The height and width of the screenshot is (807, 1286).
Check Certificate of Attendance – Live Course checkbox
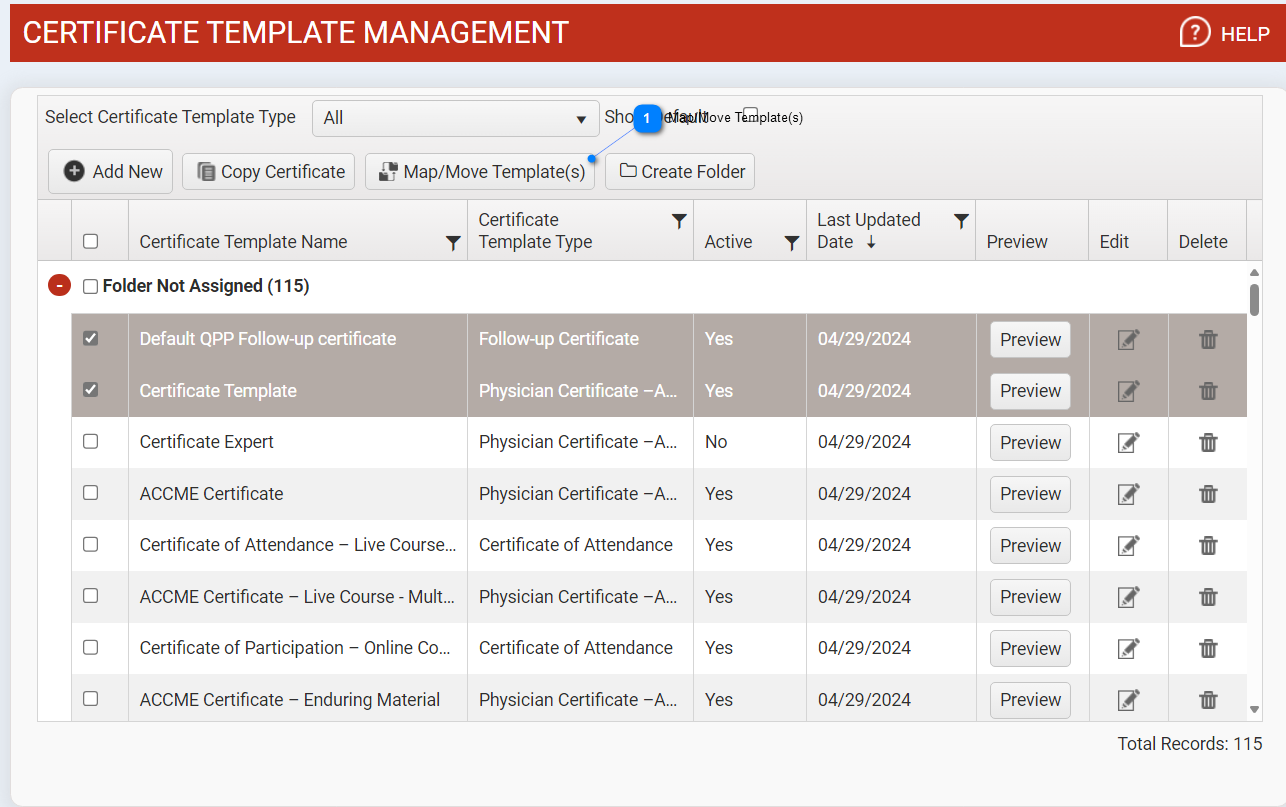pos(90,544)
